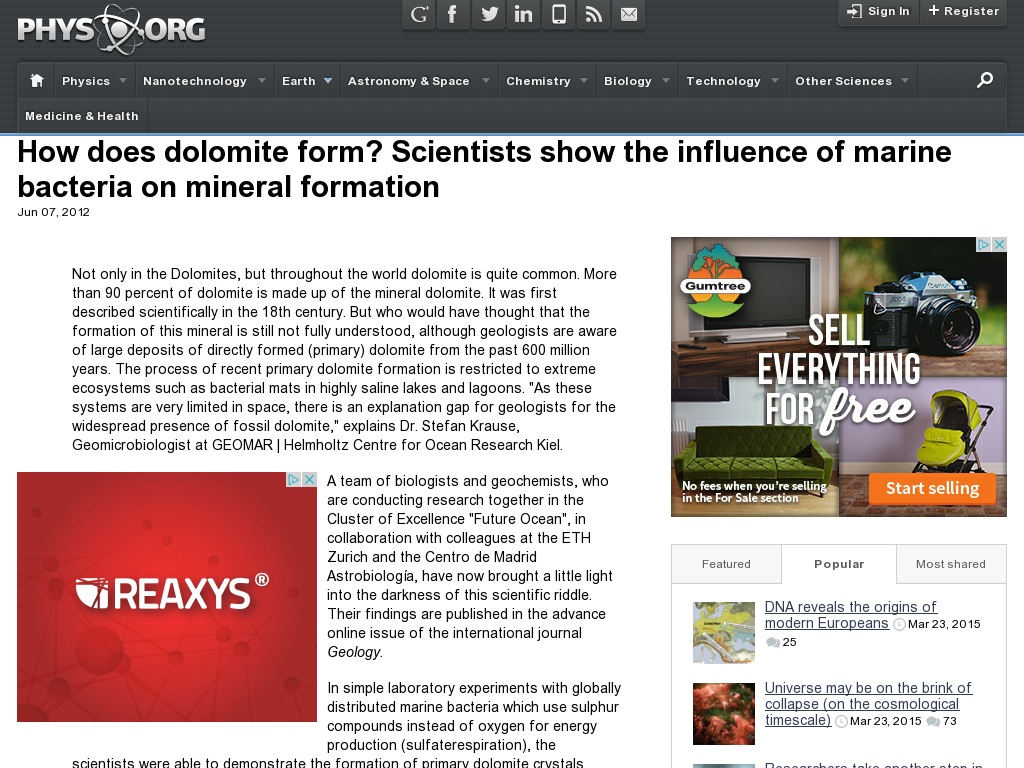Select the Twitter icon in the header
This screenshot has height=768, width=1024.
[x=488, y=14]
